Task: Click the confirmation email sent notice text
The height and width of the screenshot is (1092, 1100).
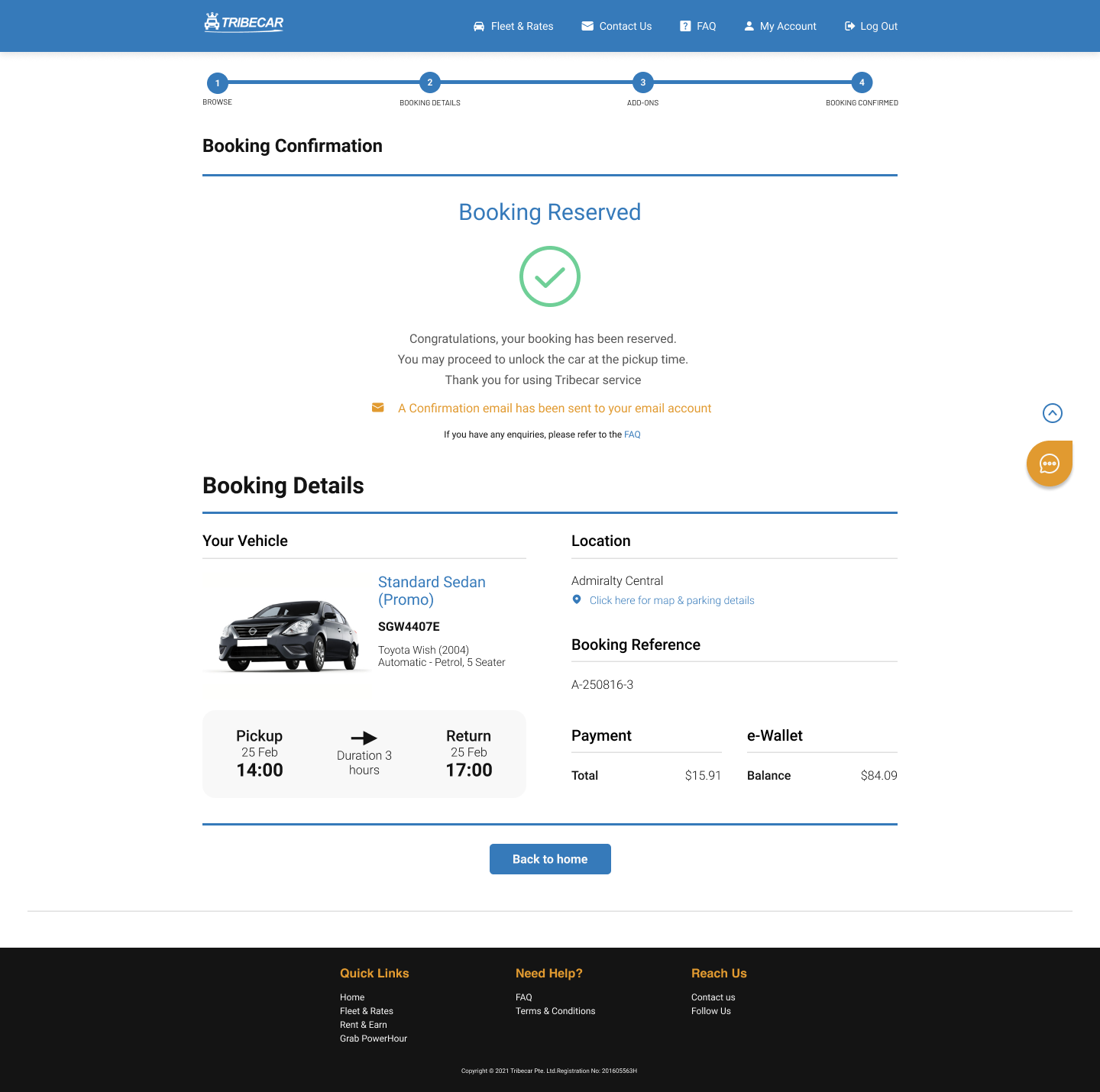Action: (x=555, y=409)
